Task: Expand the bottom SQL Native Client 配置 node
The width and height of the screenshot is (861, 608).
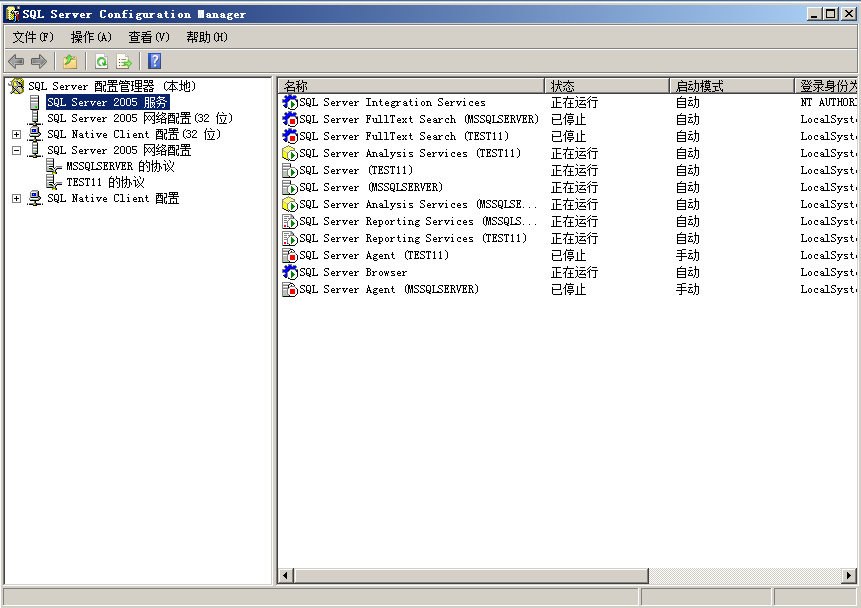Action: (x=16, y=198)
